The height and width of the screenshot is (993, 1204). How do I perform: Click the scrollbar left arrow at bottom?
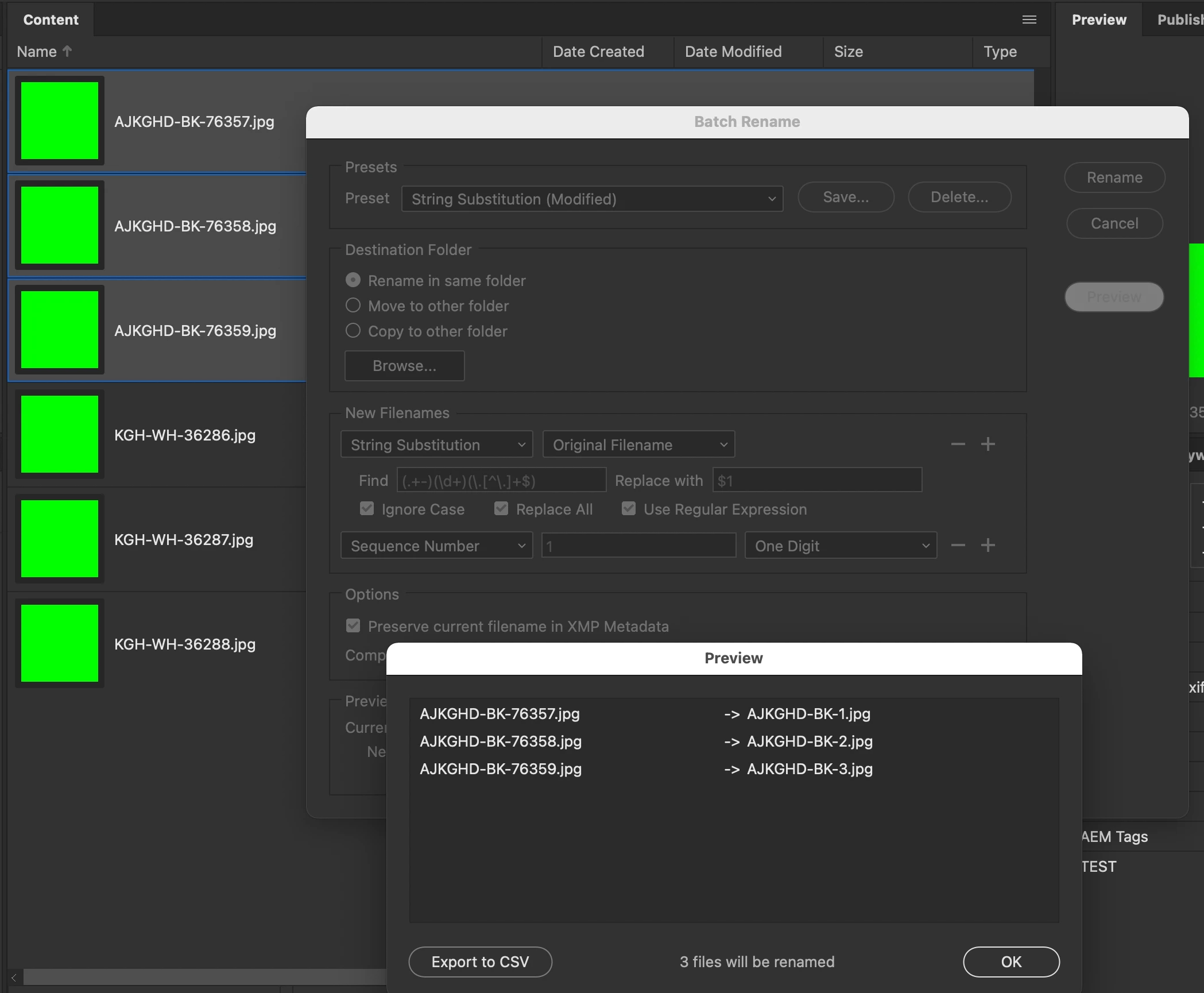pyautogui.click(x=14, y=977)
